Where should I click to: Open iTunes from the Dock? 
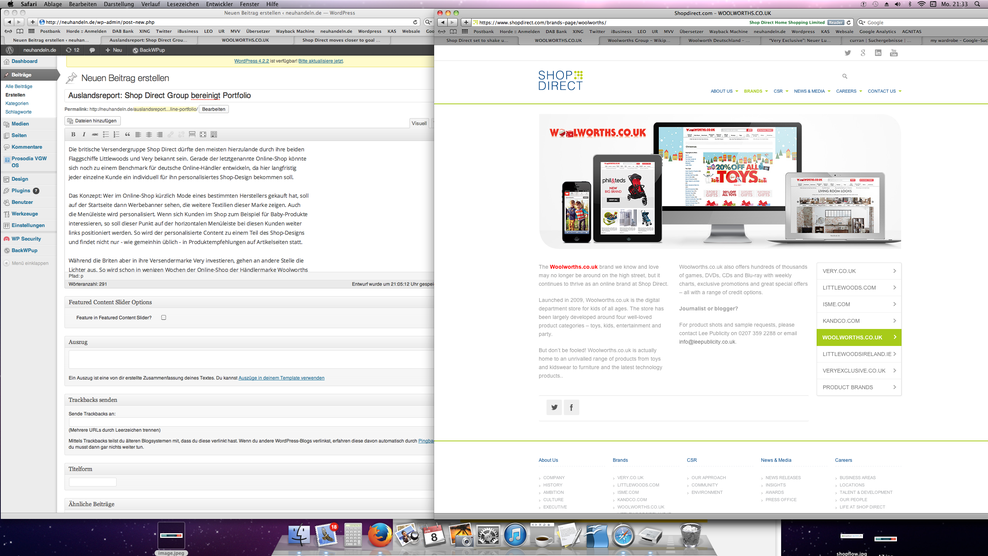(515, 536)
